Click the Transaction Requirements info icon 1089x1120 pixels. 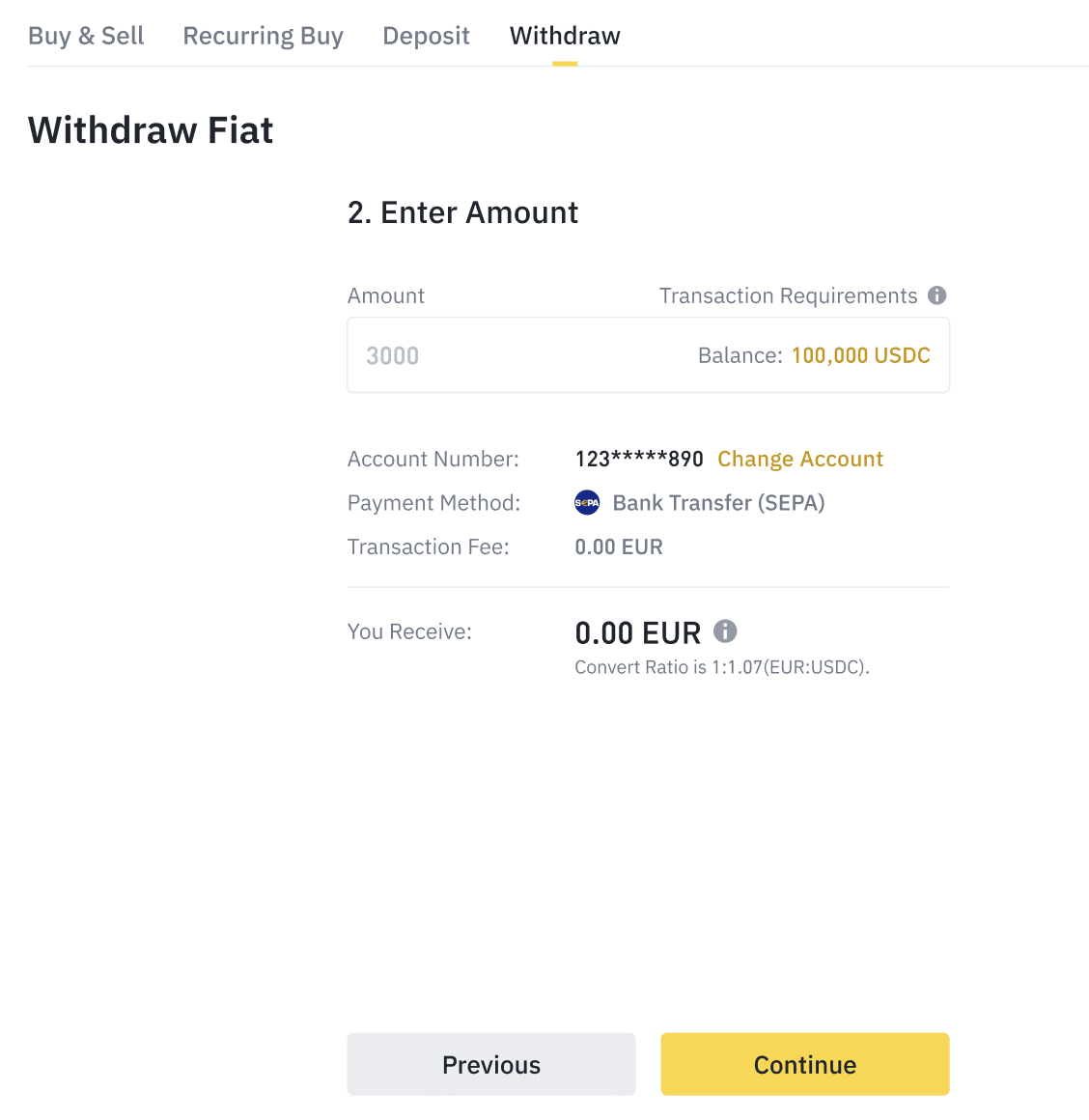click(936, 295)
